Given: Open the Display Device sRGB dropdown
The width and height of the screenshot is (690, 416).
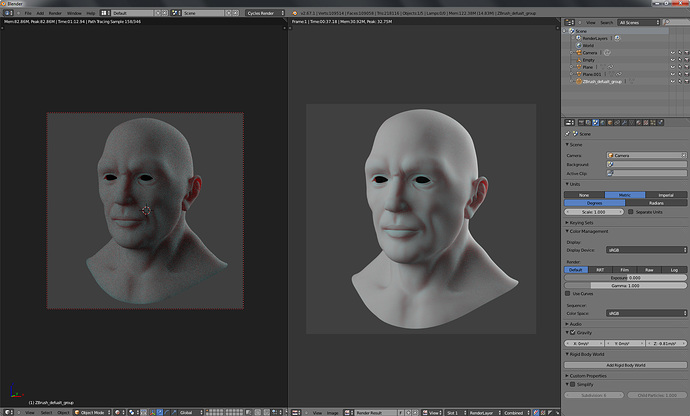Looking at the screenshot, I should (646, 250).
